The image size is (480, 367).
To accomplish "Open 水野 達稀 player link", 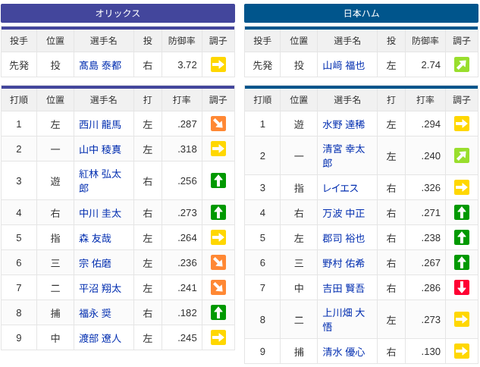I will click(344, 125).
